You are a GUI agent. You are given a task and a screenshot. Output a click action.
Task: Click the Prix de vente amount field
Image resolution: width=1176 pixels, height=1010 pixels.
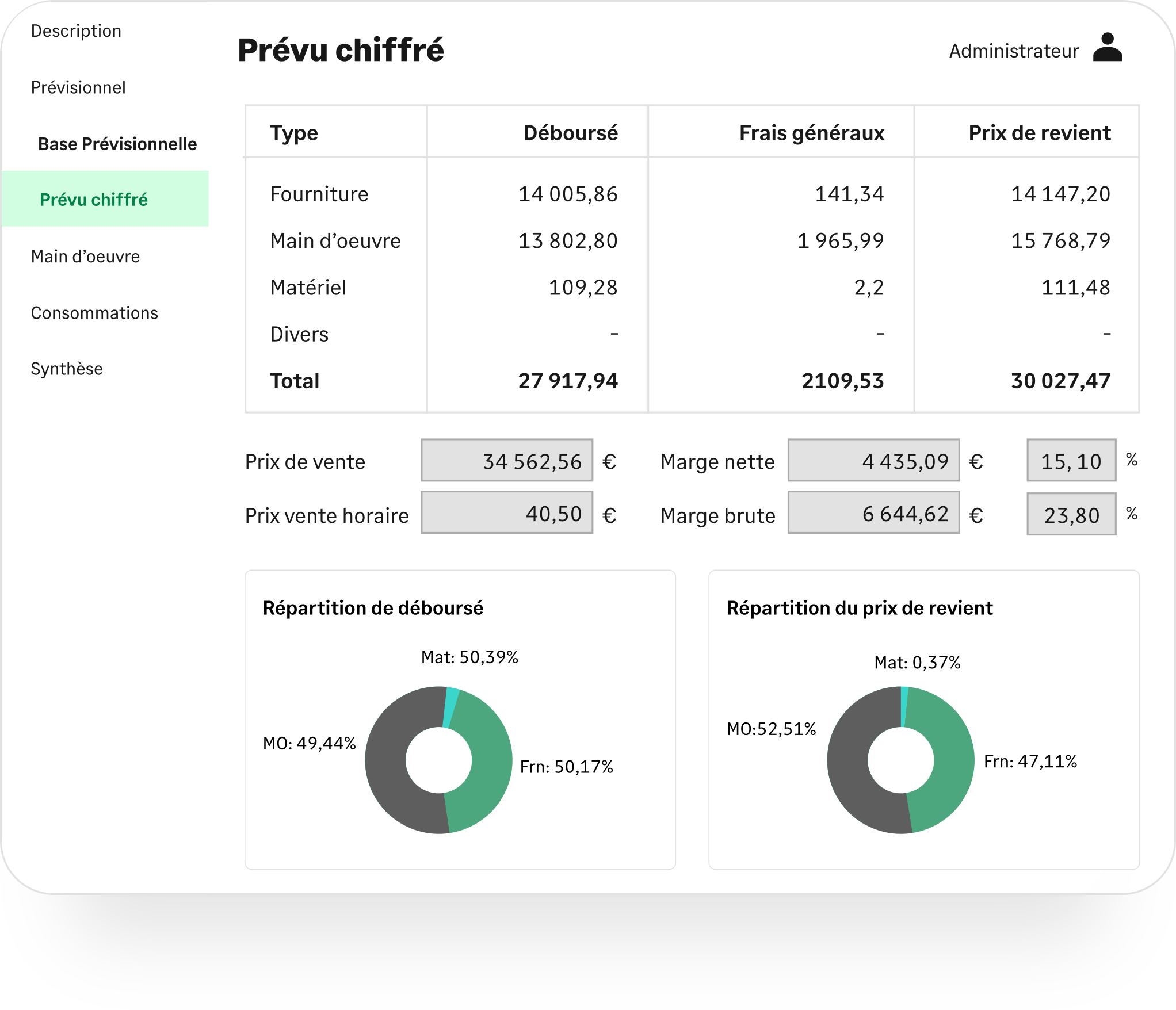(x=506, y=461)
